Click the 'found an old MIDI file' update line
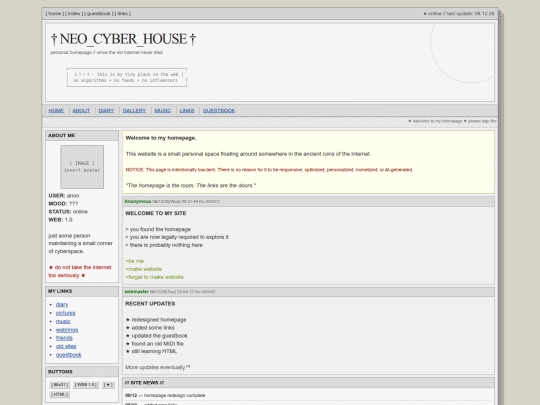540x405 pixels. tap(155, 344)
